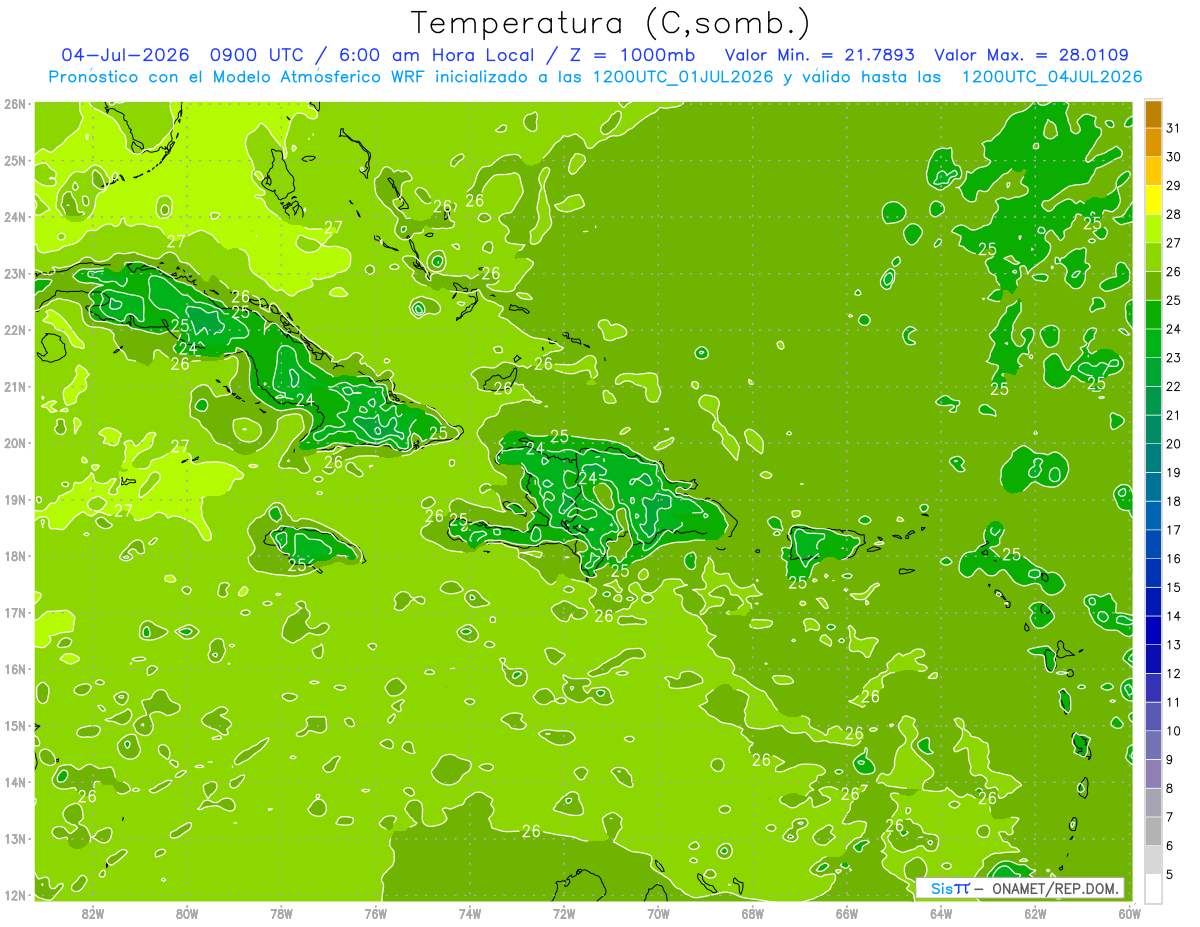Screen dimensions: 1200x927
Task: Click the color bar segment between 27 and 28
Action: point(1153,229)
